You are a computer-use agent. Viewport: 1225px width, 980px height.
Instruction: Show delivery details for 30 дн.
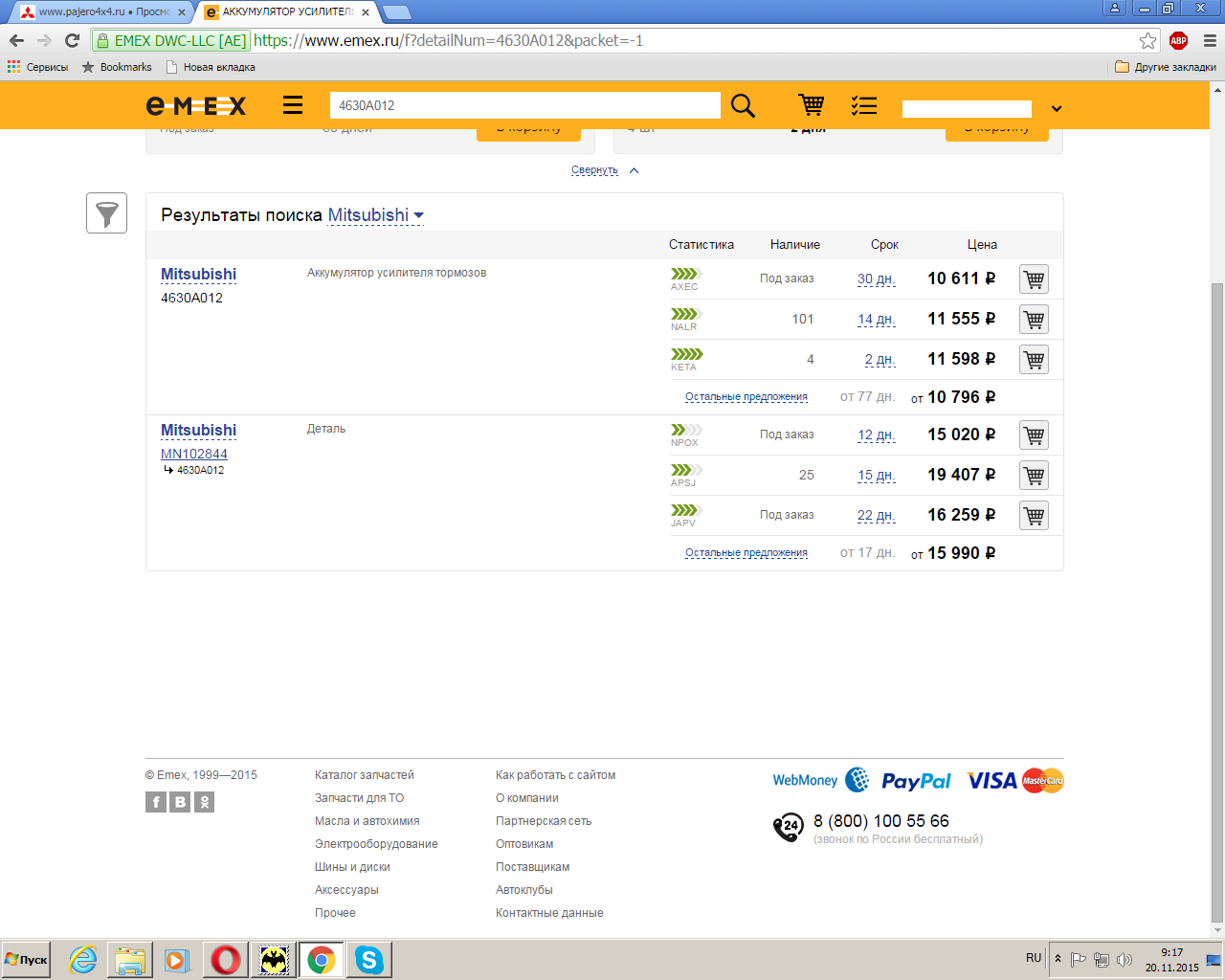876,279
